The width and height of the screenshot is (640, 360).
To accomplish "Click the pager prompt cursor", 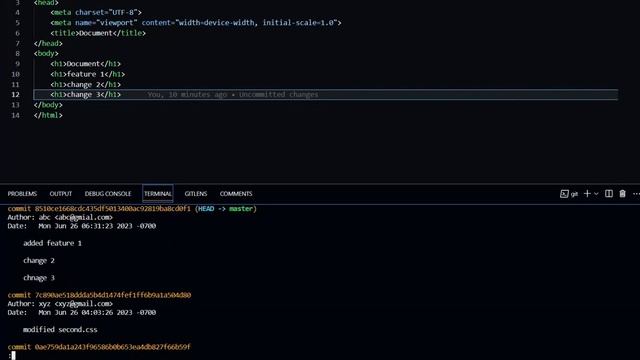I will [13, 356].
